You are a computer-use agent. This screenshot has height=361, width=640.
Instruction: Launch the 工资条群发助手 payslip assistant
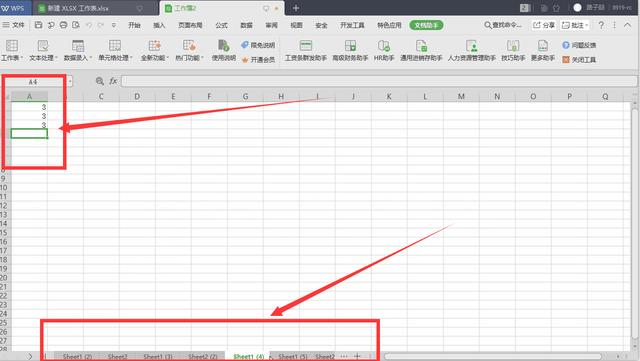point(306,51)
